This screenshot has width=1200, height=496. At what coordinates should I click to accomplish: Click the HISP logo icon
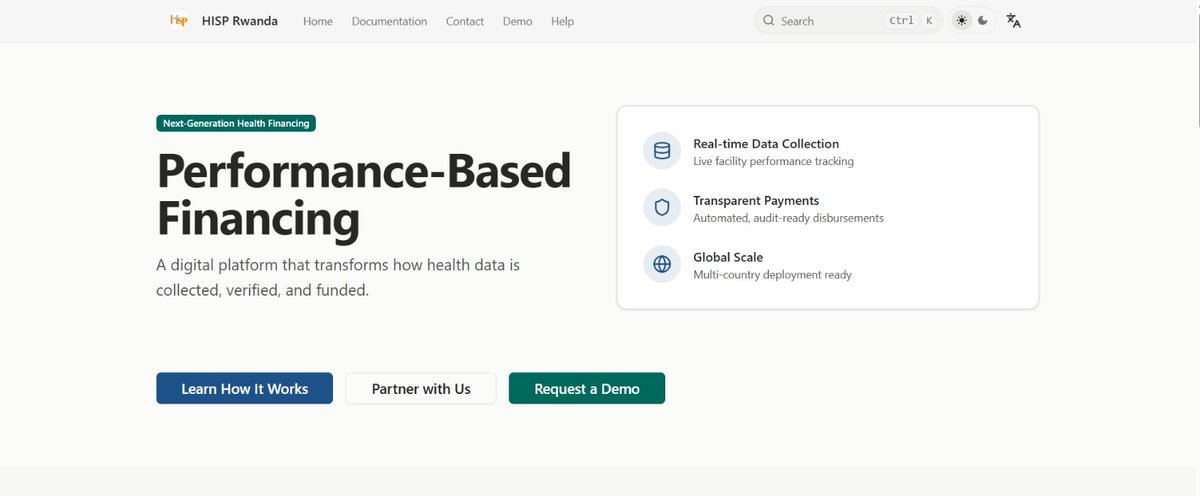pyautogui.click(x=179, y=20)
